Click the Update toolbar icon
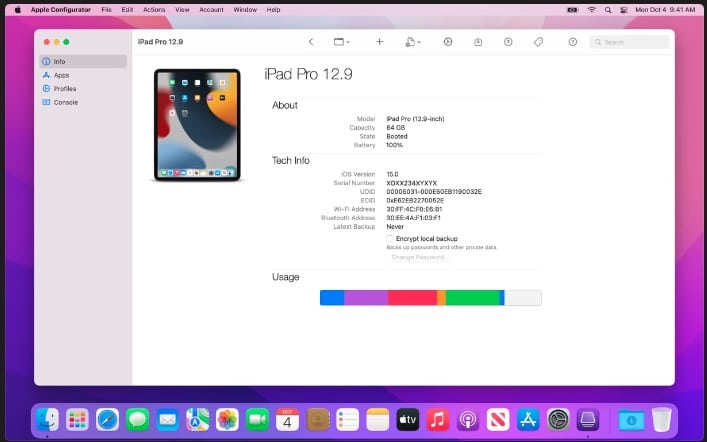The image size is (707, 442). pos(508,42)
